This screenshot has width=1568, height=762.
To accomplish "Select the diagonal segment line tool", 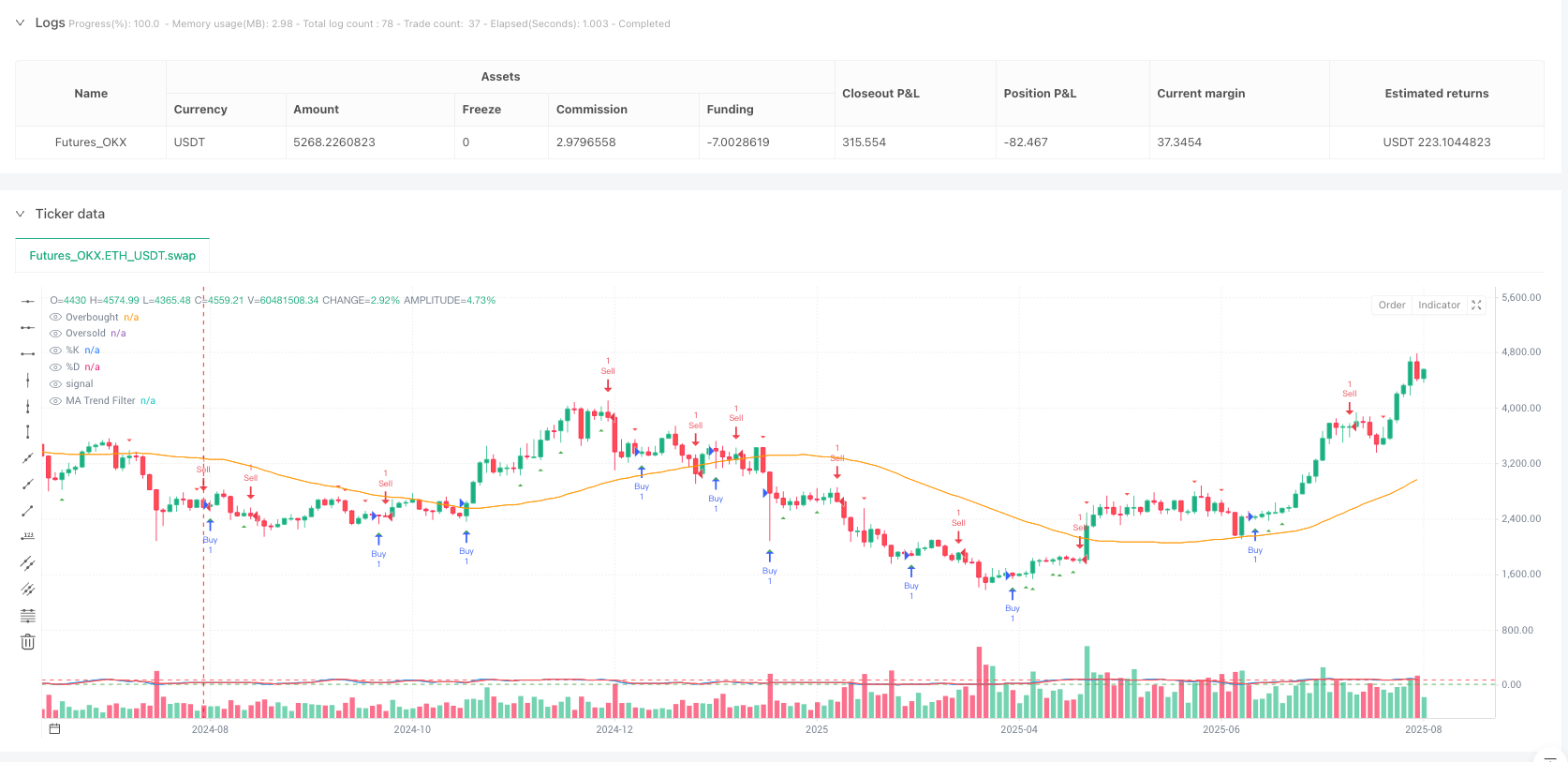I will click(x=28, y=511).
